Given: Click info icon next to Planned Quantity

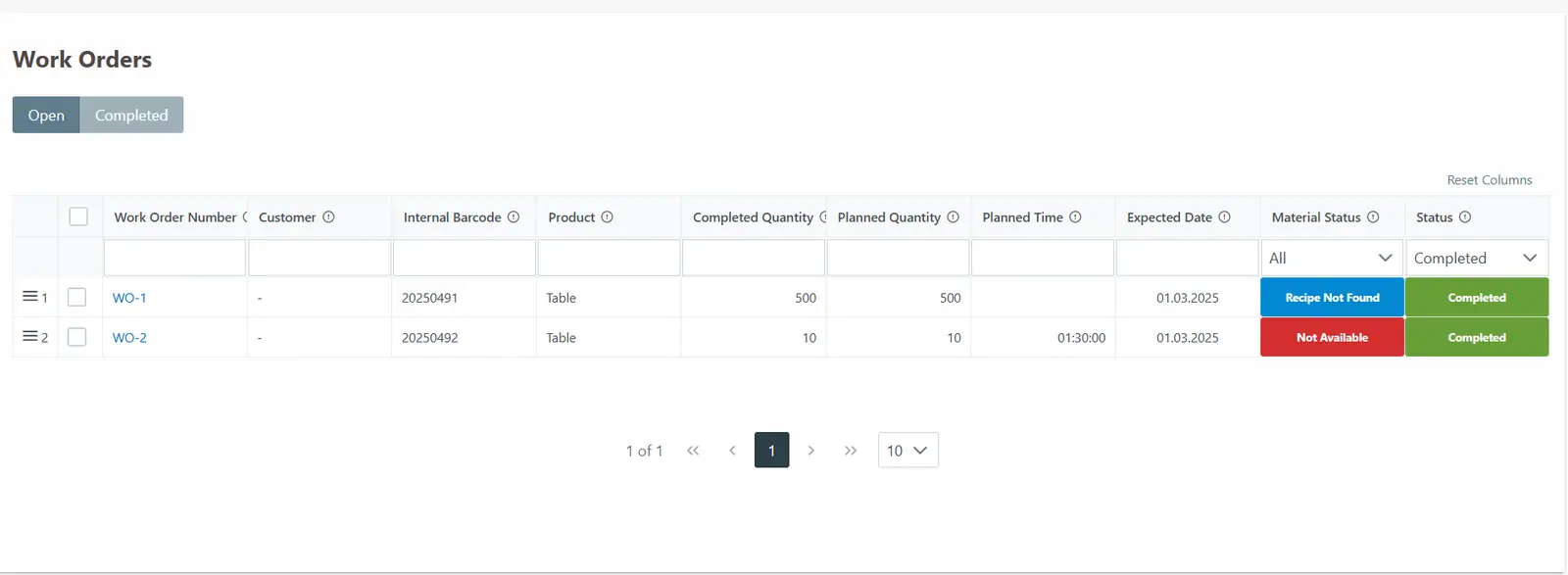Looking at the screenshot, I should click(953, 217).
